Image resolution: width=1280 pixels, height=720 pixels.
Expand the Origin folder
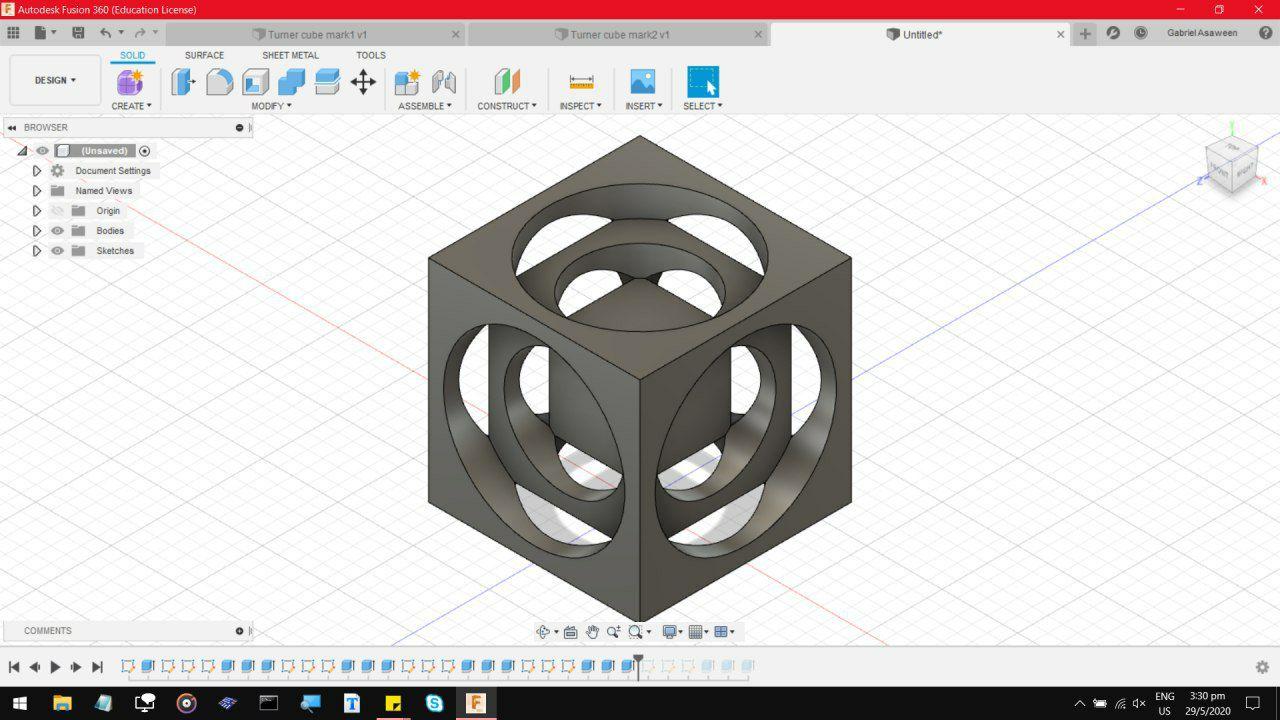point(37,211)
